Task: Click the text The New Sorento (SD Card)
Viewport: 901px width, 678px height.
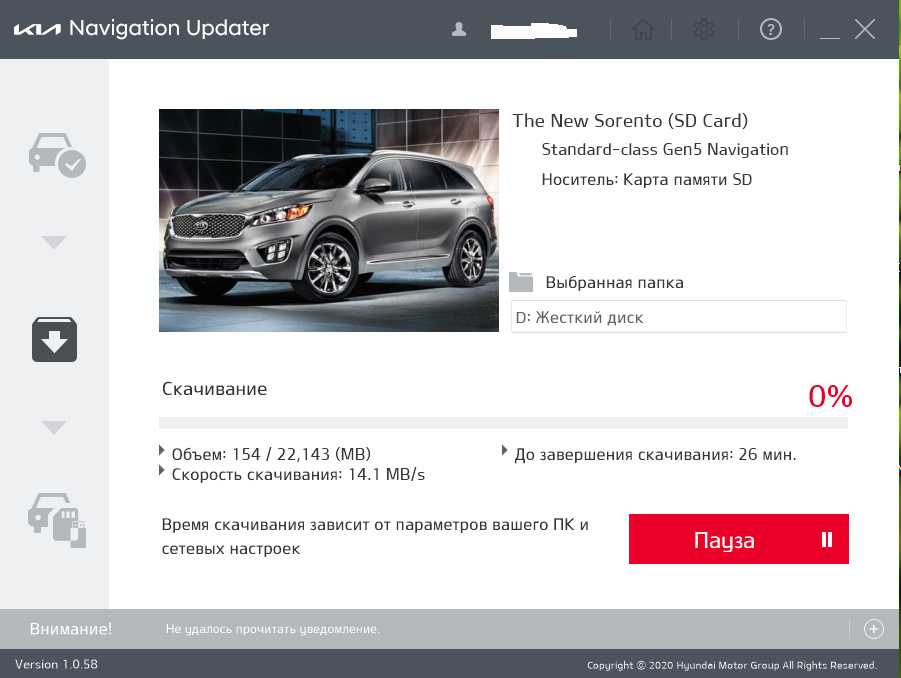Action: (x=630, y=121)
